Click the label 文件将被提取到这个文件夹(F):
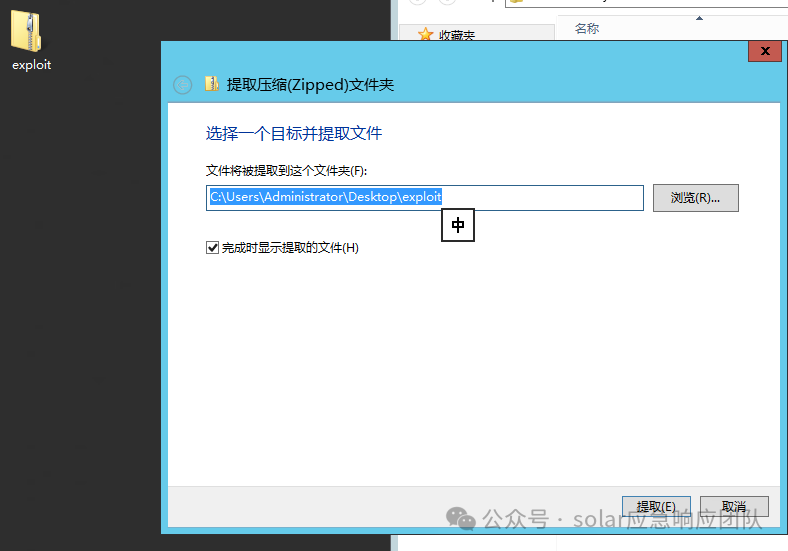788x551 pixels. tap(286, 171)
